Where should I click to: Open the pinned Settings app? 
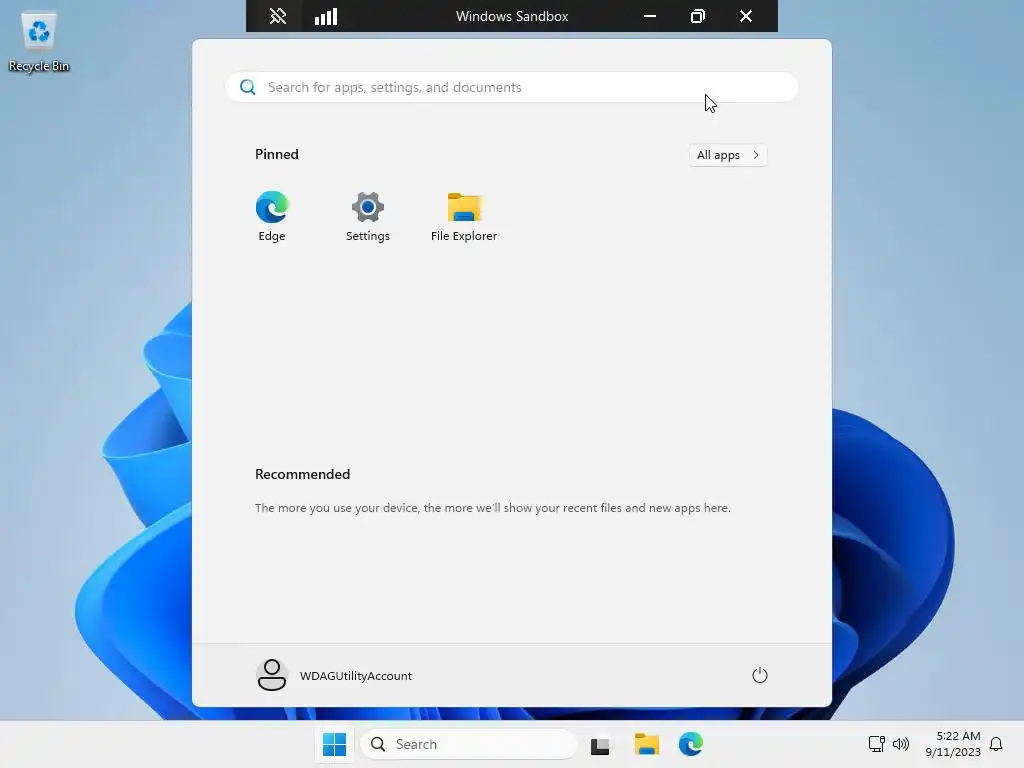[368, 217]
